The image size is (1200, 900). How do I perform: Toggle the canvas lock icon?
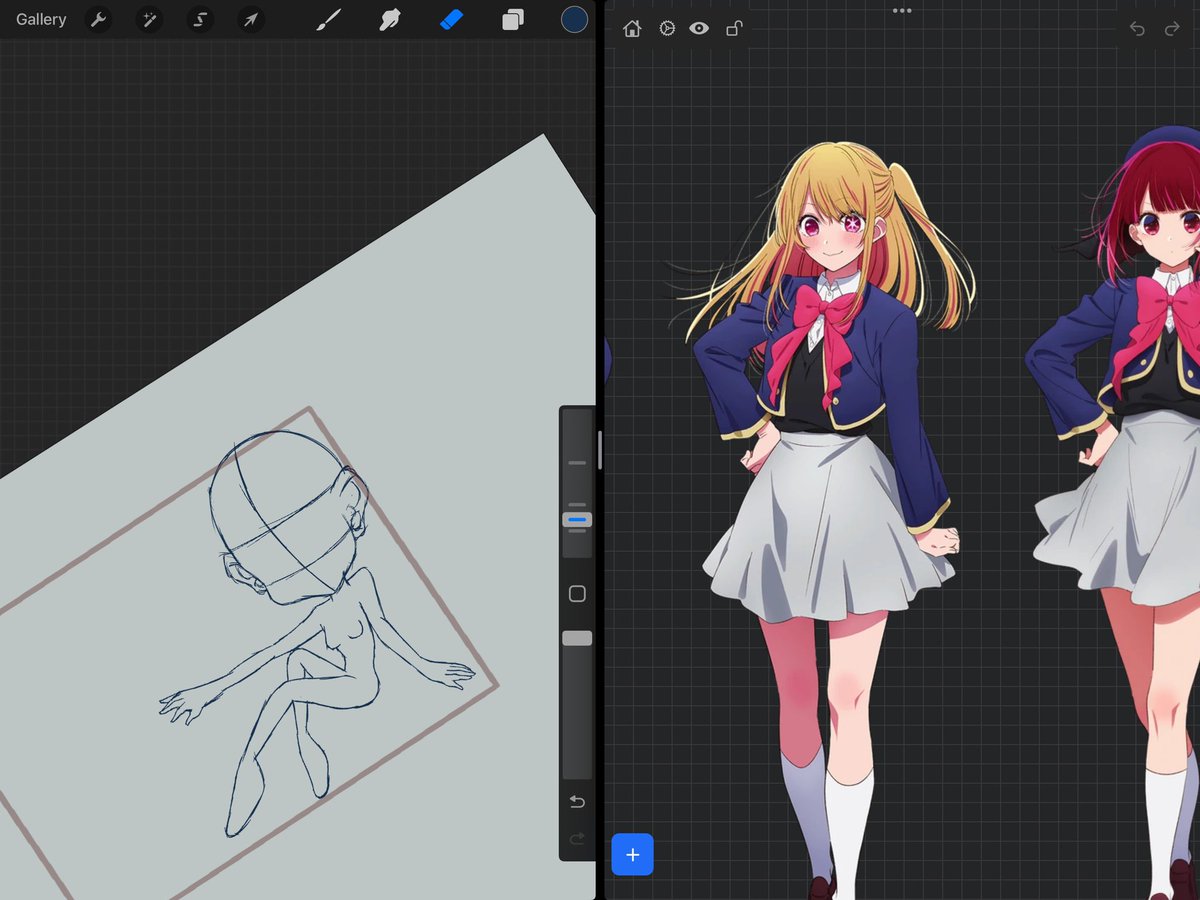coord(734,29)
